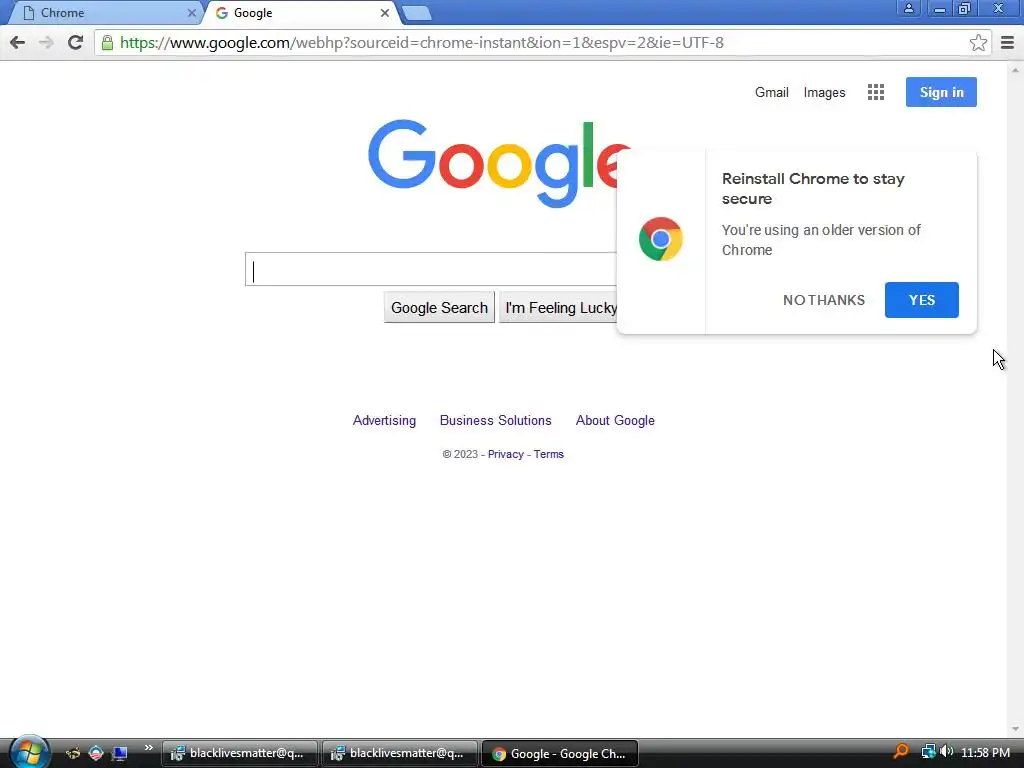This screenshot has width=1024, height=768.
Task: Close the Google tab
Action: [x=385, y=13]
